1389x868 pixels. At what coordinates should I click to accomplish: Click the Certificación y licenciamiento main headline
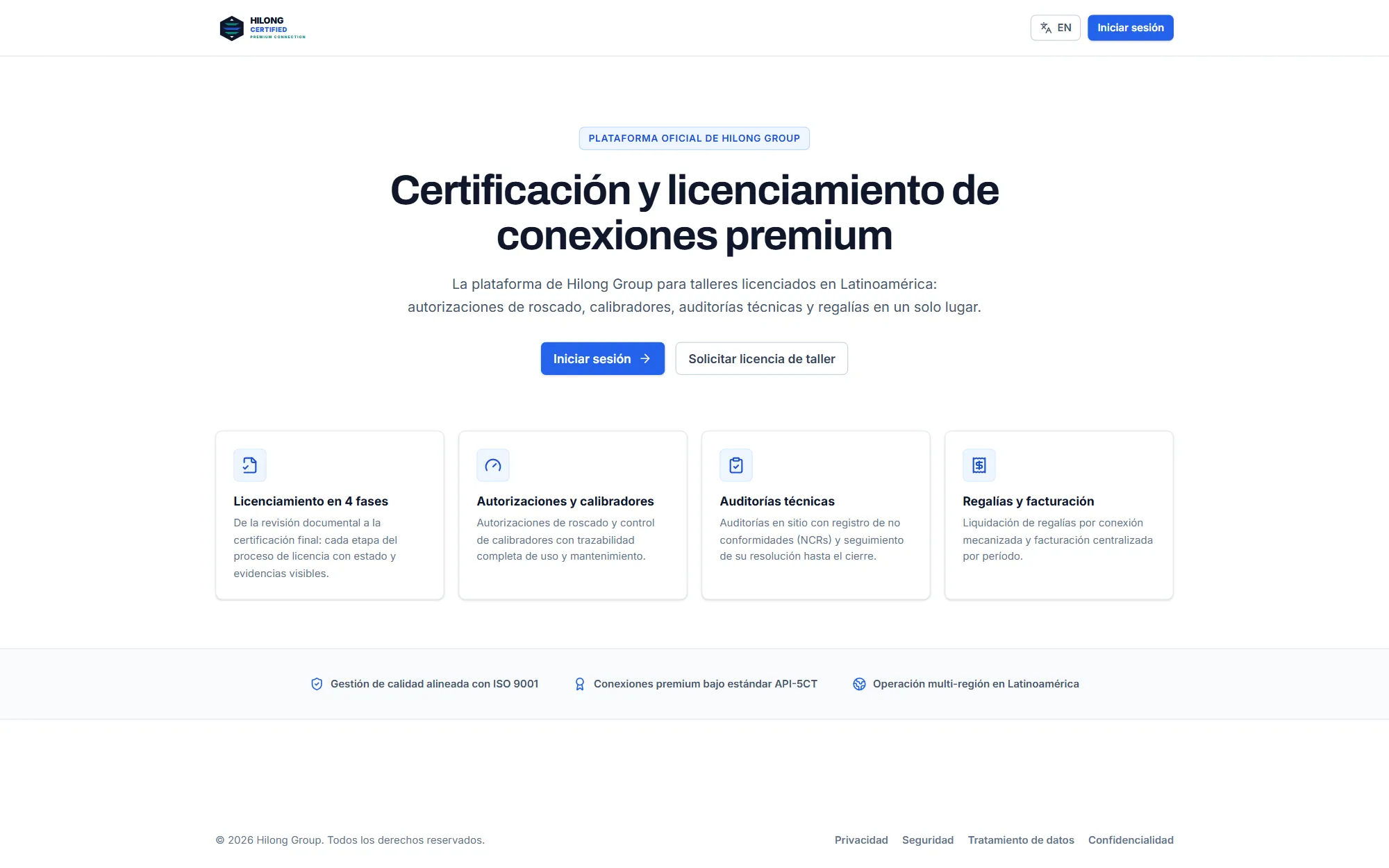click(694, 212)
